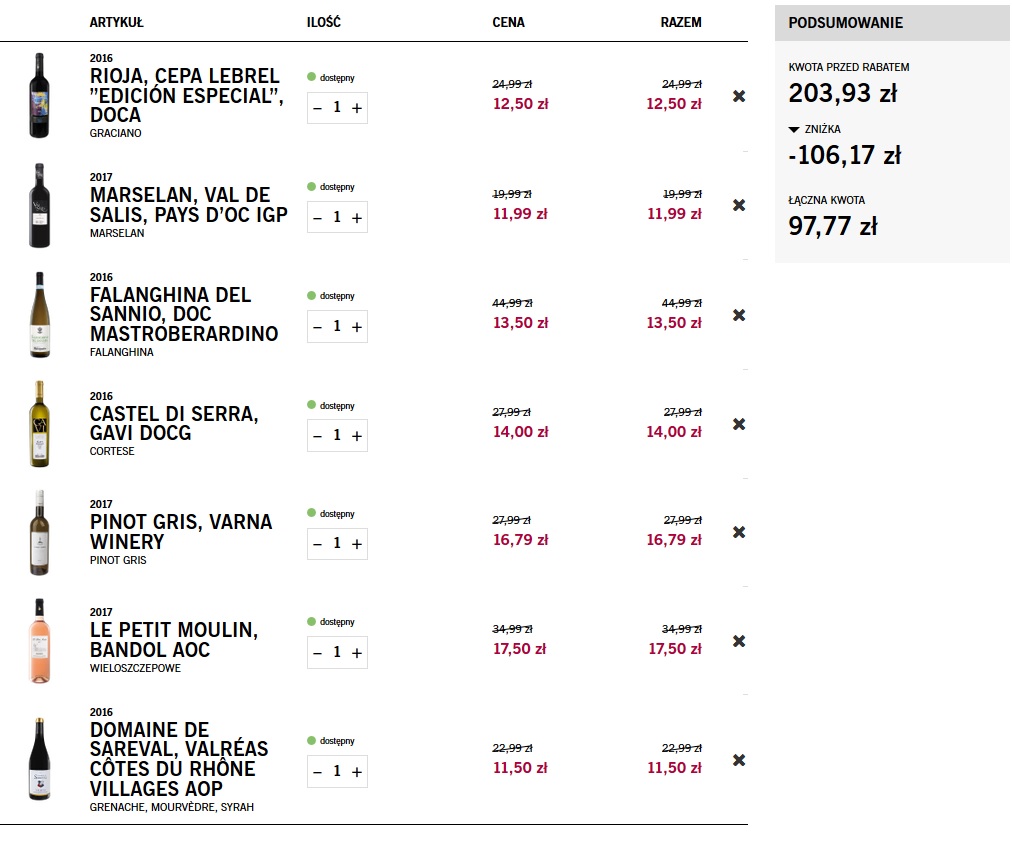The image size is (1012, 841).
Task: Edit quantity field for Domaine de Sareval
Action: click(337, 771)
